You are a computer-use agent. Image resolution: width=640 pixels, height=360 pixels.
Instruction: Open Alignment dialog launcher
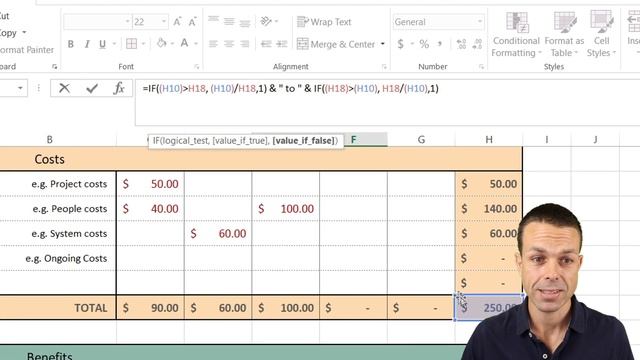pos(384,67)
